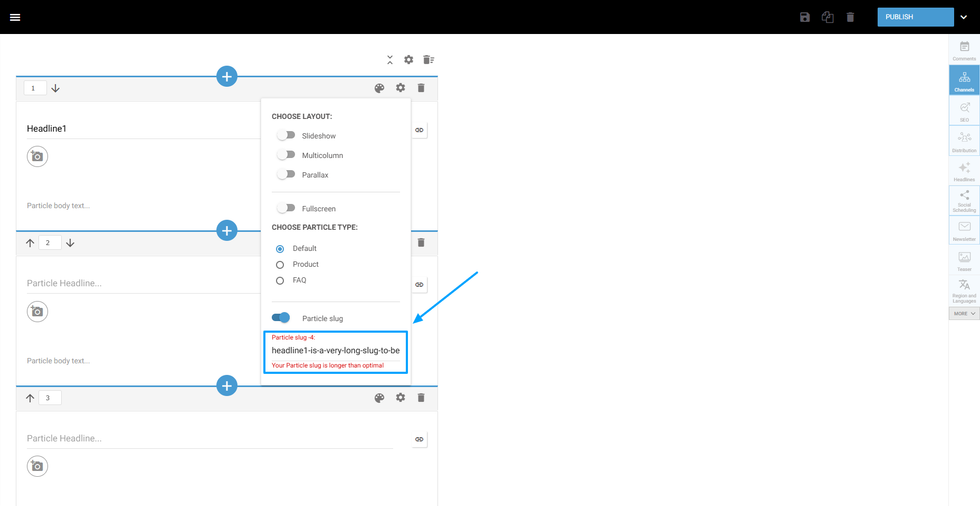
Task: Enable the Slideshow layout toggle
Action: coord(286,135)
